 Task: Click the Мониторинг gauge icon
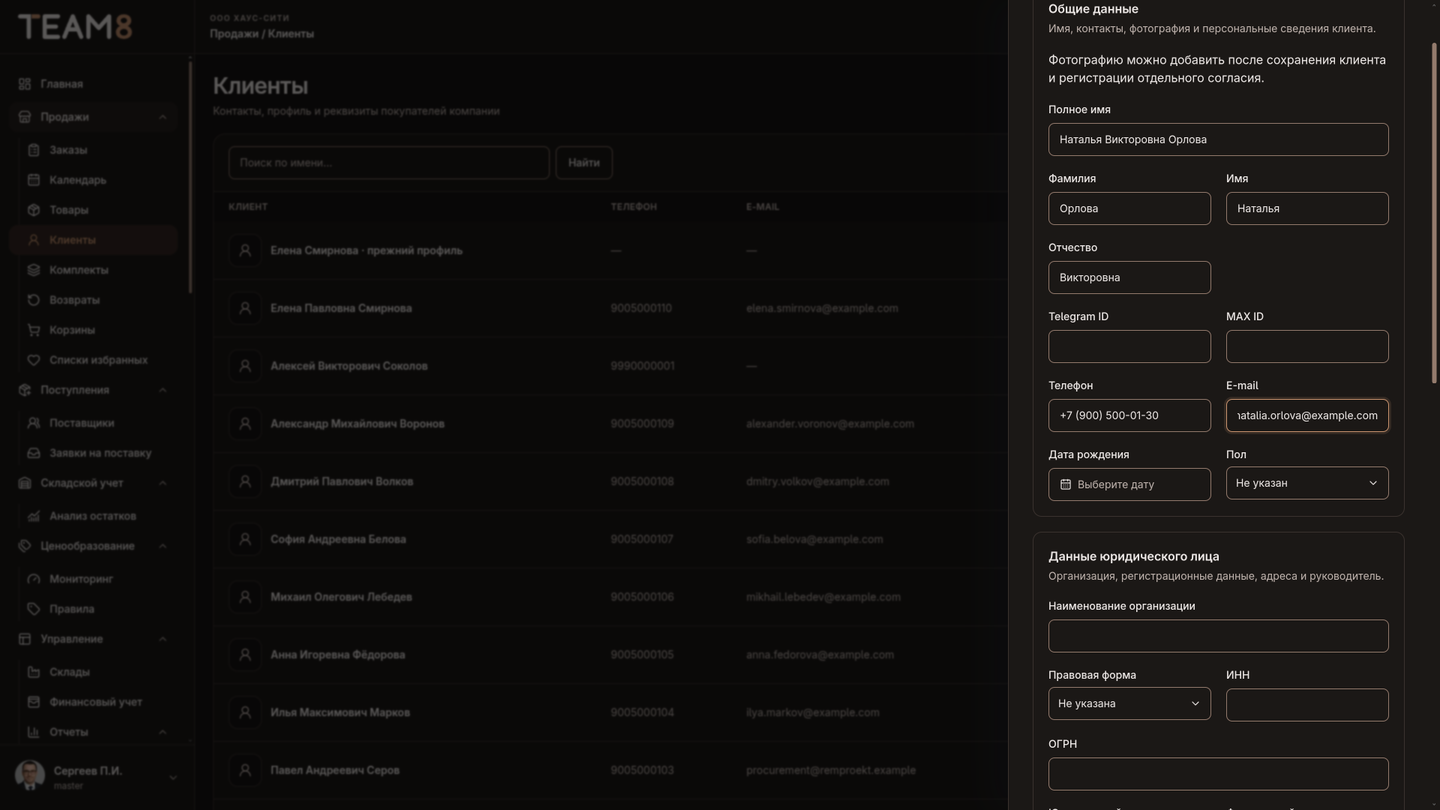(33, 579)
